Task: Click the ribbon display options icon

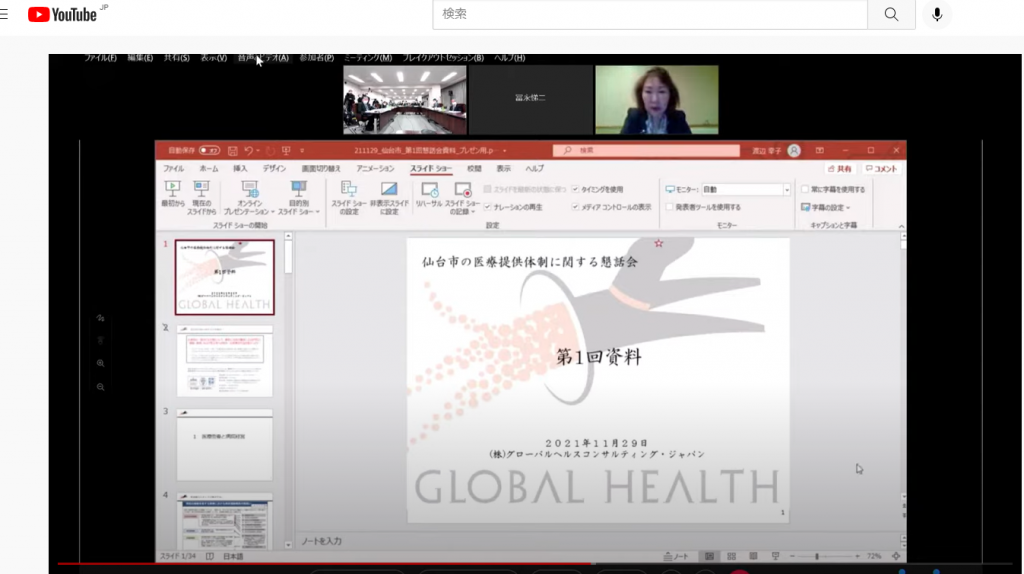Action: click(820, 151)
